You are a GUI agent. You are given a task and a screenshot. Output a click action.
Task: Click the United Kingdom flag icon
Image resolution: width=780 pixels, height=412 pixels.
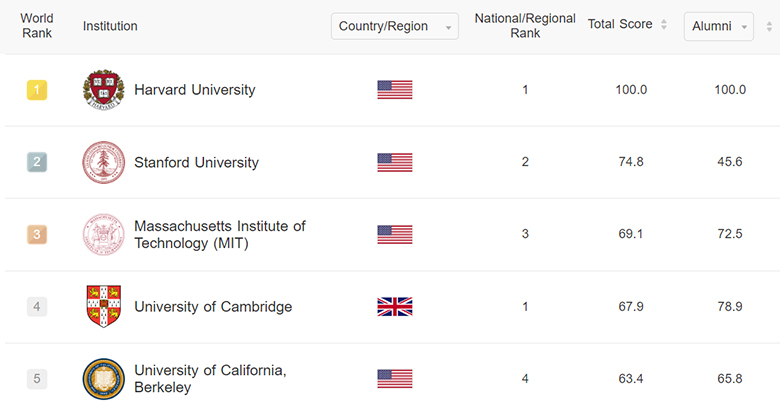click(395, 307)
